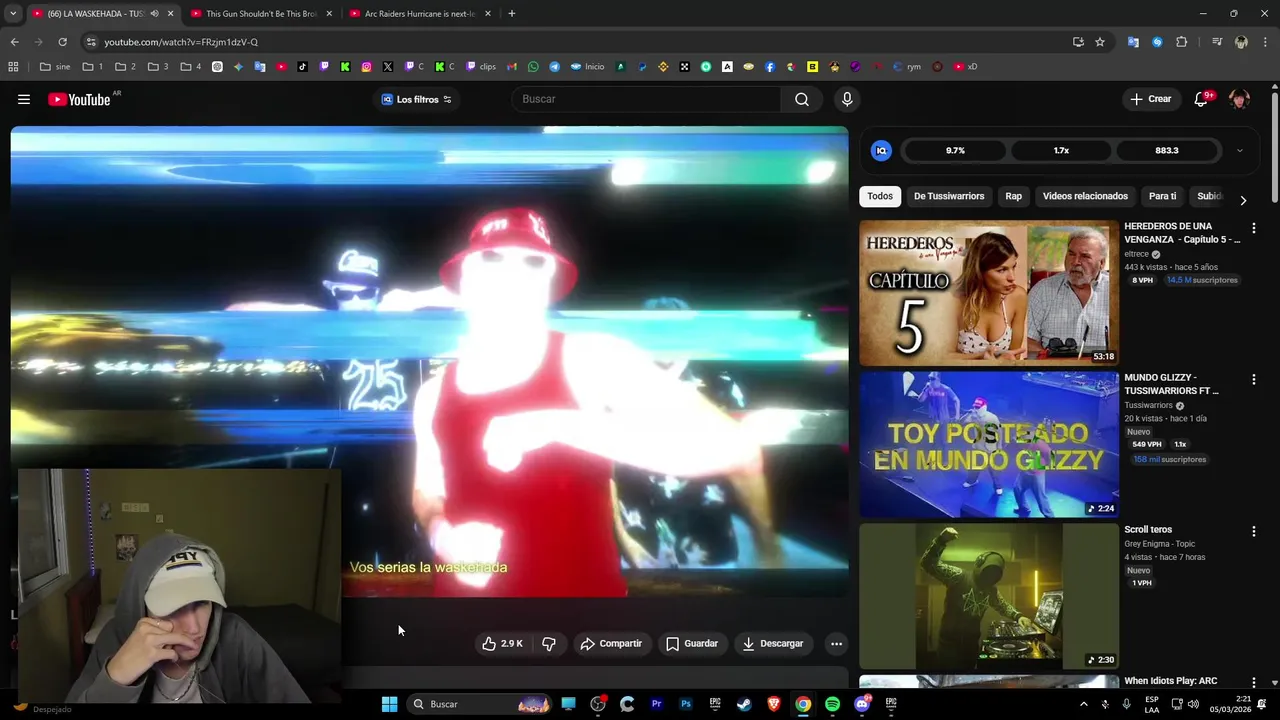Select the Todos filter chip
The height and width of the screenshot is (720, 1280).
point(880,196)
